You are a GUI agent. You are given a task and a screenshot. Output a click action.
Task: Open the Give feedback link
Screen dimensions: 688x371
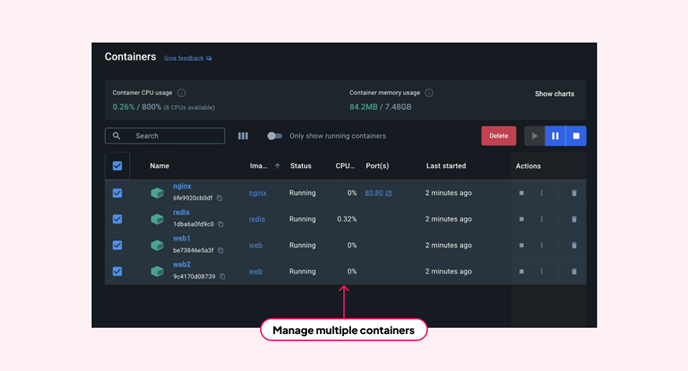click(188, 58)
